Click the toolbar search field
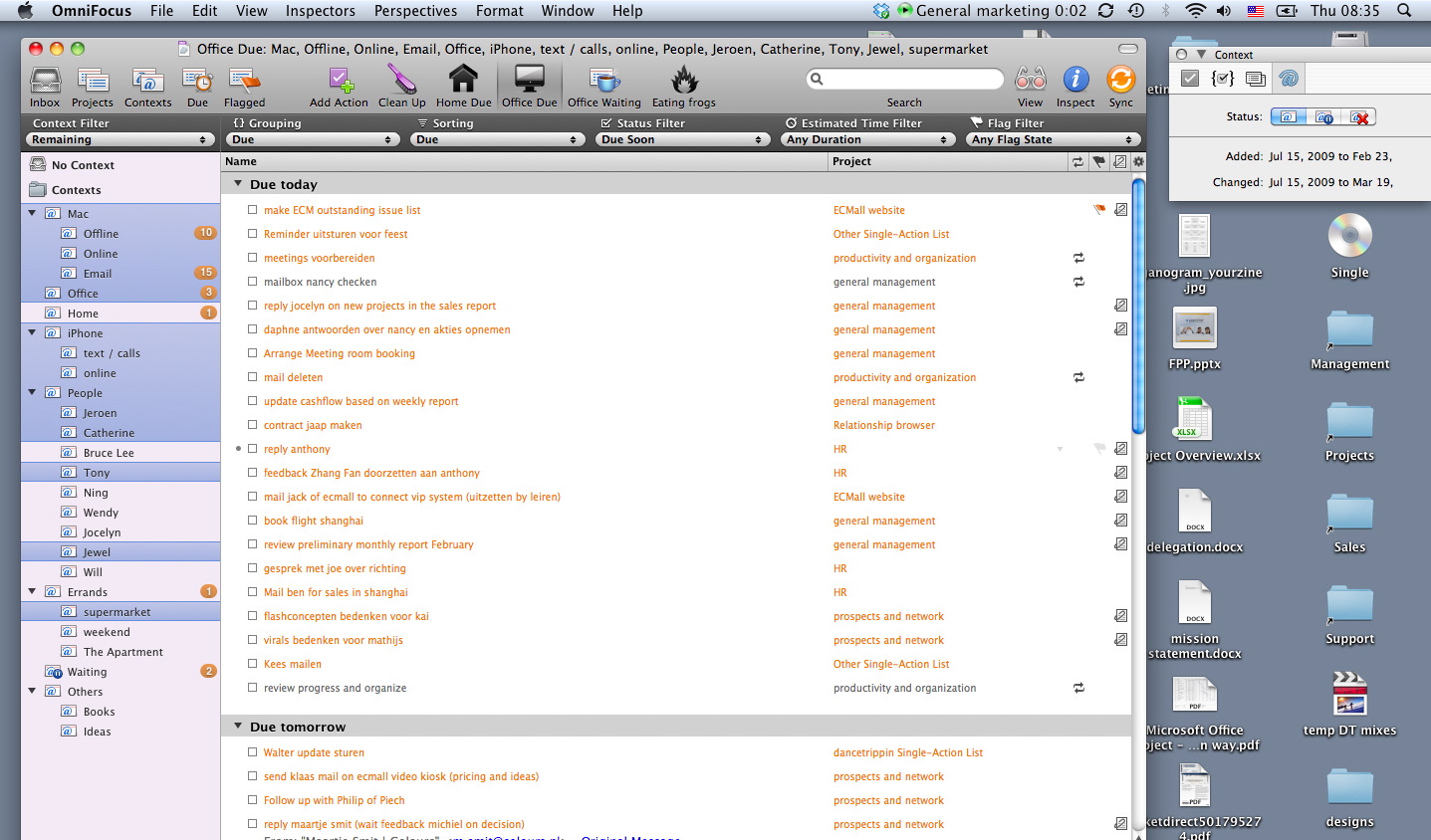This screenshot has width=1431, height=840. pos(904,79)
